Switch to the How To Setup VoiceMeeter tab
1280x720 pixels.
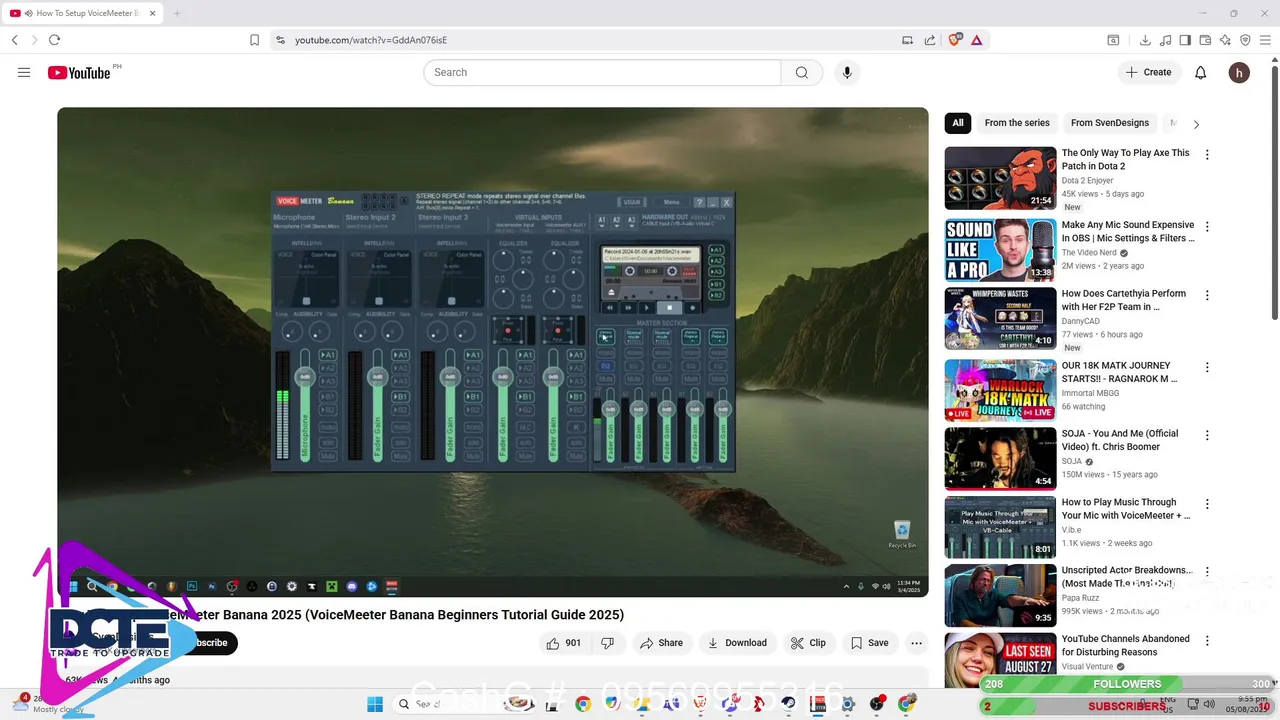80,13
